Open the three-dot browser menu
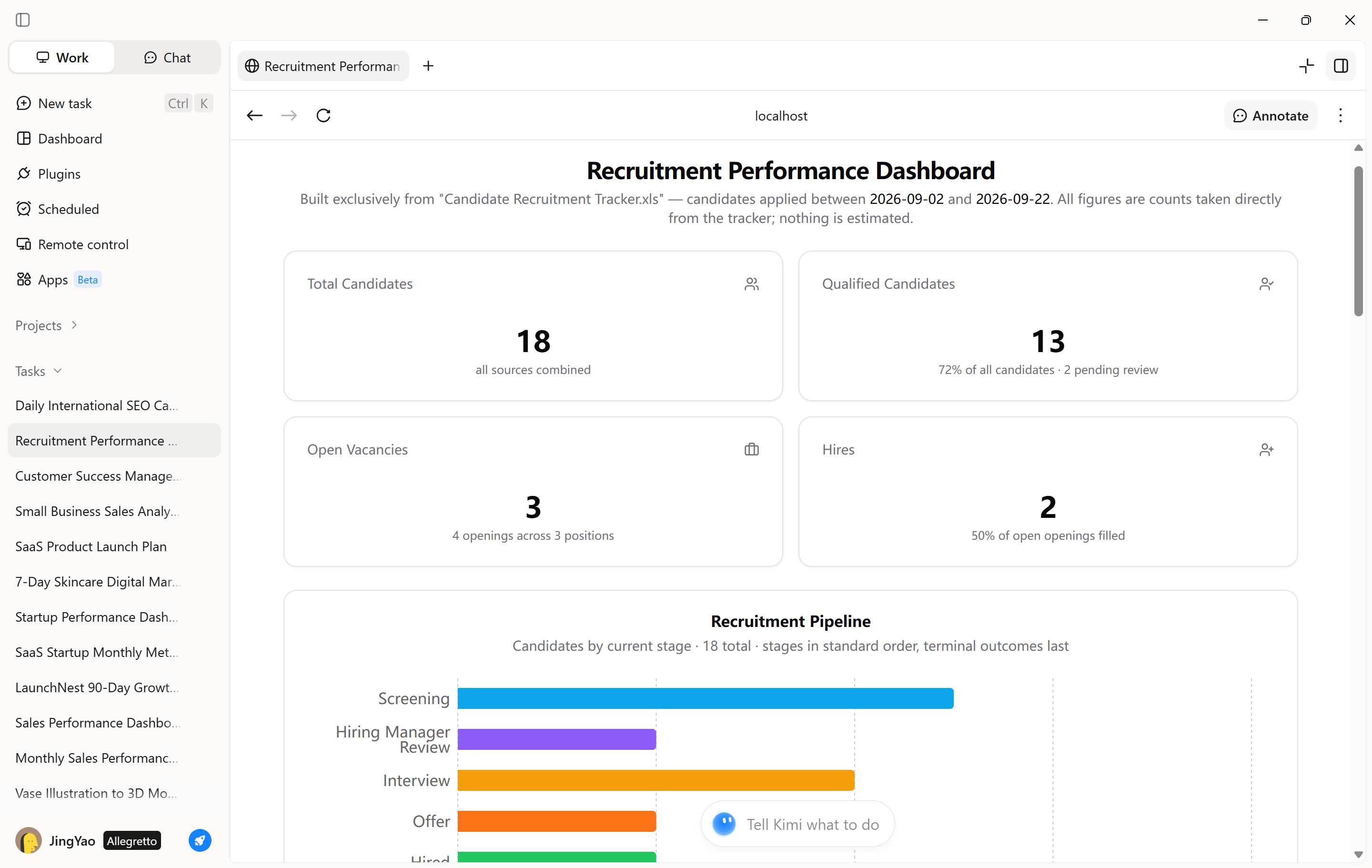 pos(1340,116)
